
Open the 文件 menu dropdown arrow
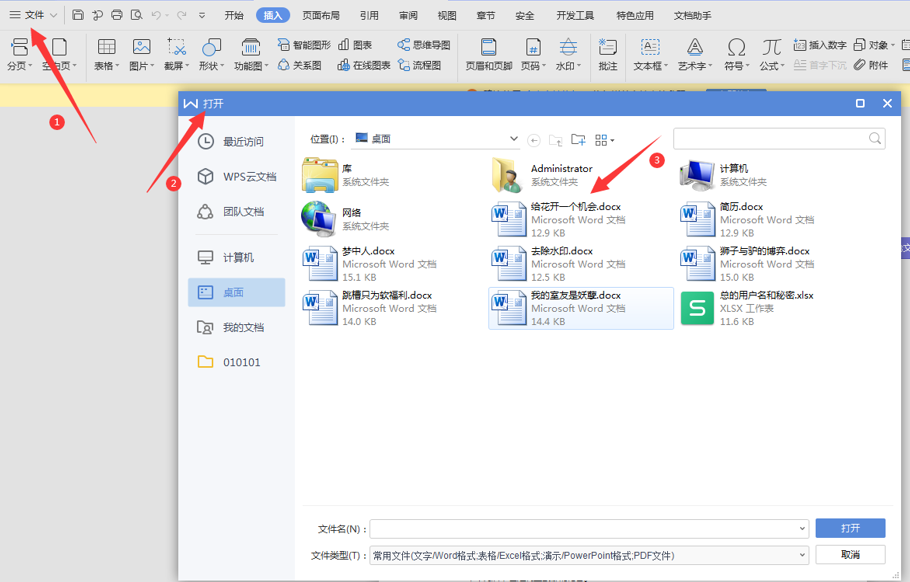click(x=53, y=15)
